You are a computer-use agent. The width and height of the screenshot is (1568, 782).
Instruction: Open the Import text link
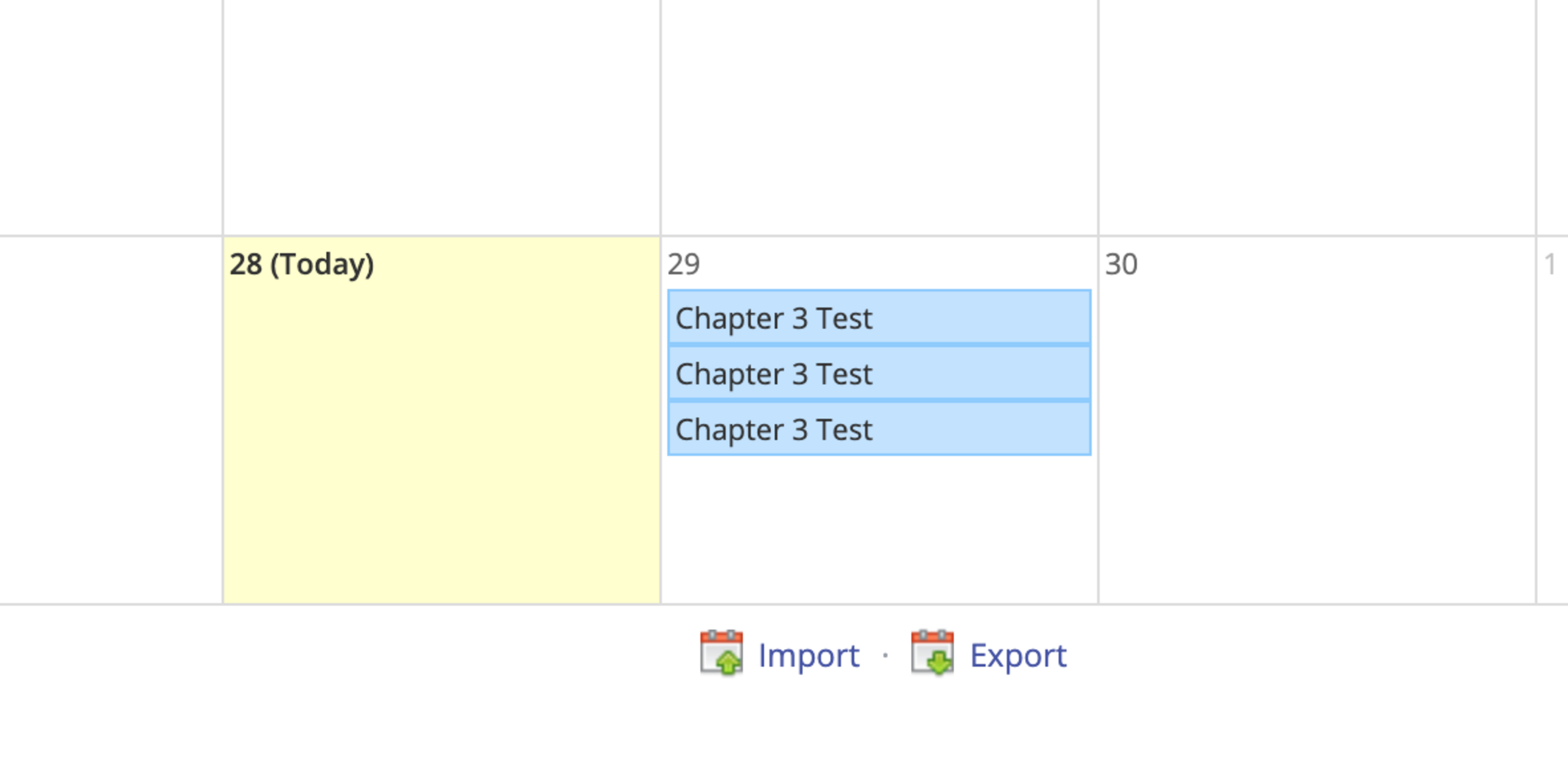[x=808, y=656]
